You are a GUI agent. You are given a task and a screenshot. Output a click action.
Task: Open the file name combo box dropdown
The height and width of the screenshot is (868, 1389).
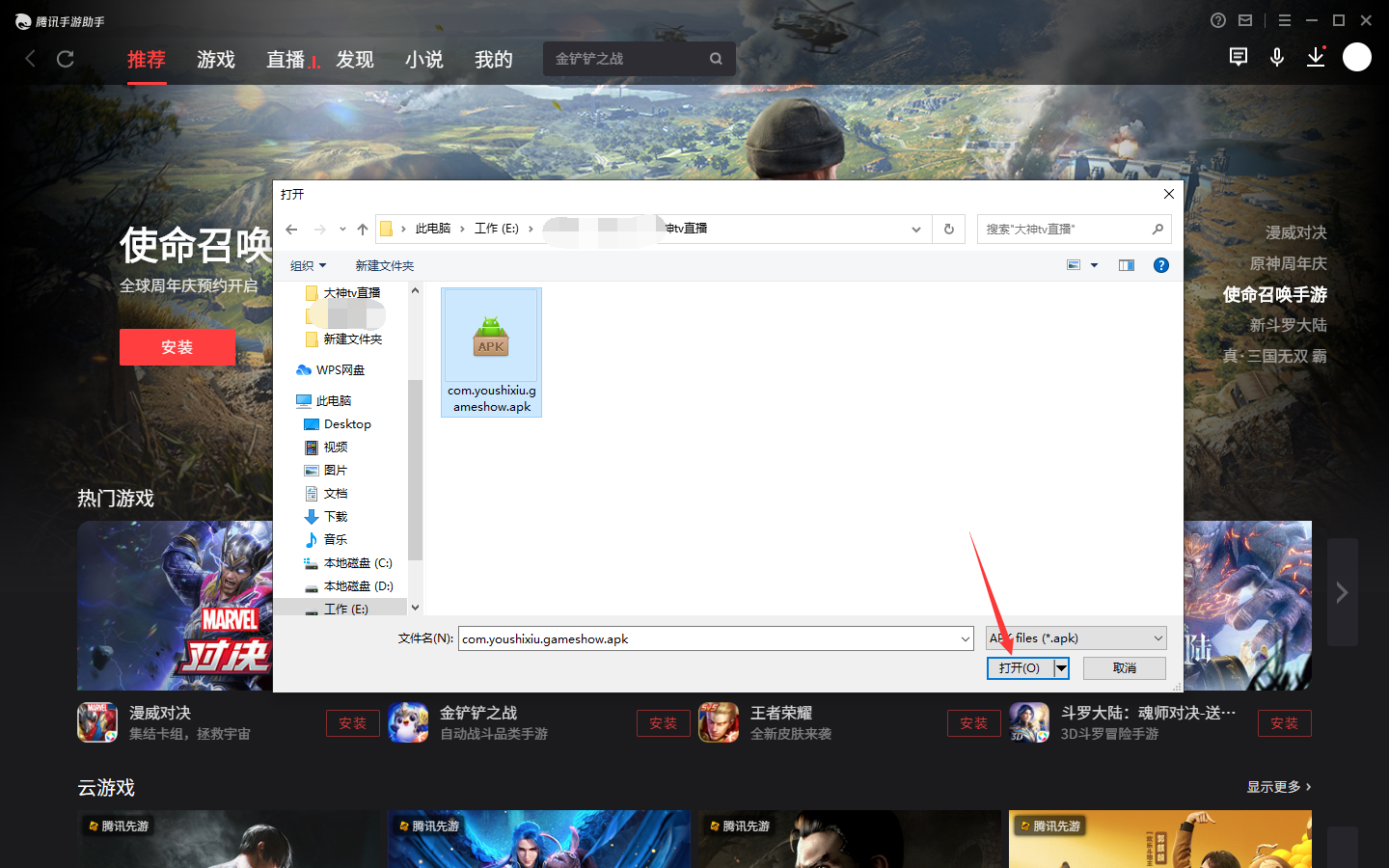[x=965, y=638]
